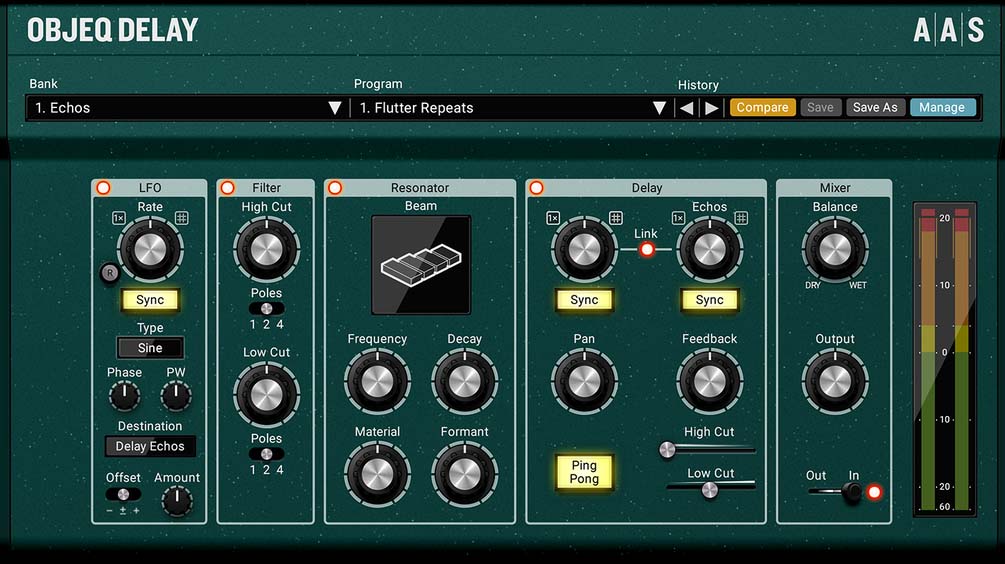This screenshot has height=564, width=1005.
Task: Click the Delay Echos knob
Action: [x=710, y=249]
